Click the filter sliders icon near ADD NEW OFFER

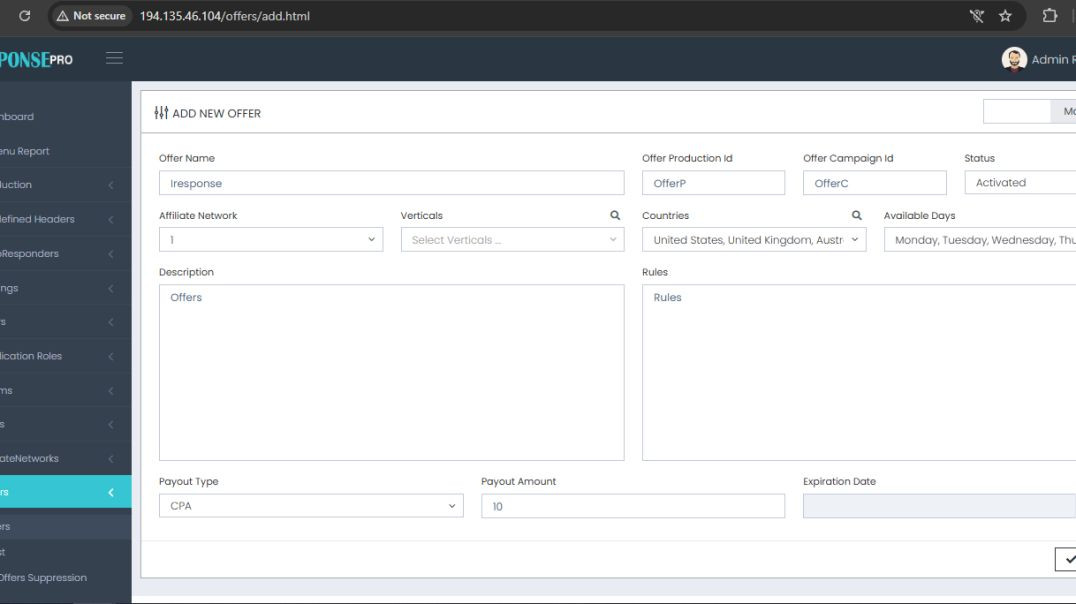[160, 112]
